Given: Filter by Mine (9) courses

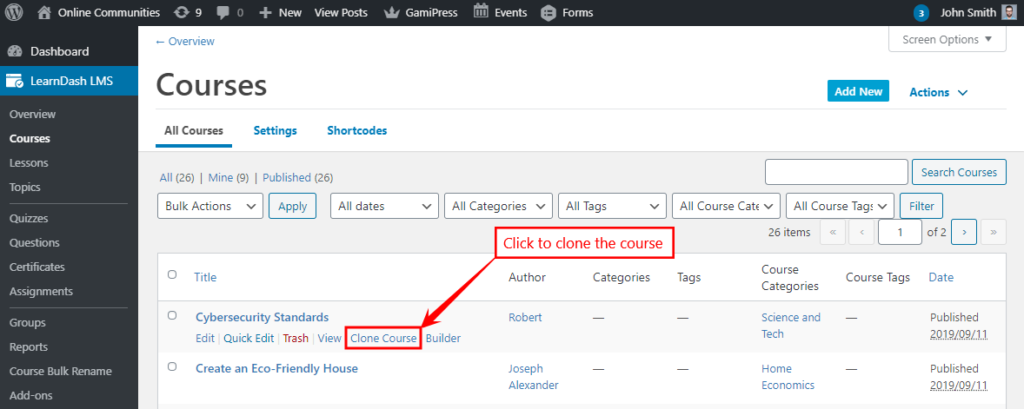Looking at the screenshot, I should [x=229, y=177].
